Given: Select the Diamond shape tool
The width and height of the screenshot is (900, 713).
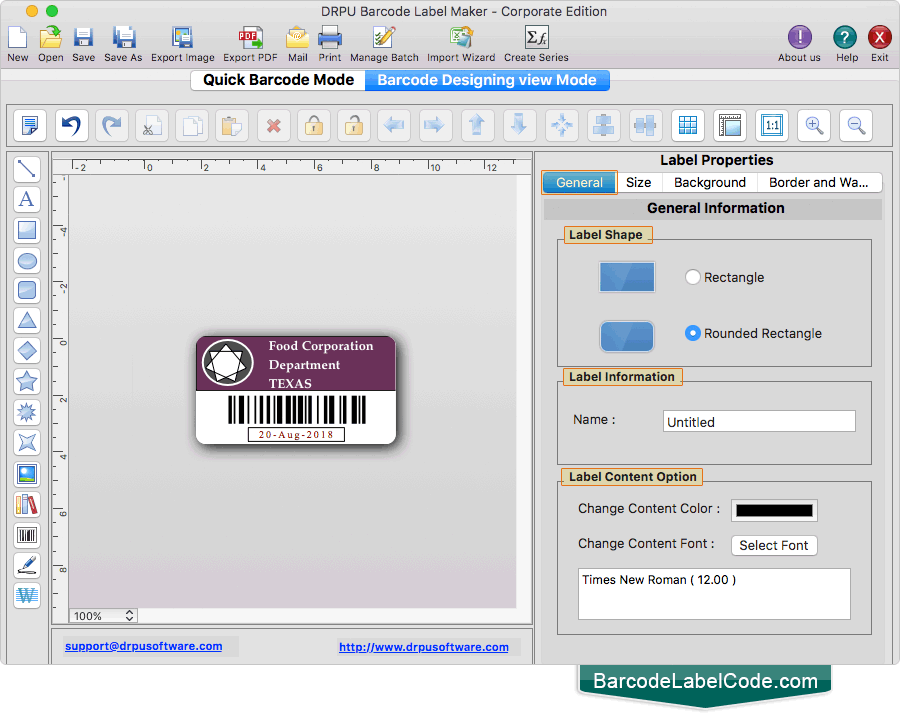Looking at the screenshot, I should click(x=27, y=351).
